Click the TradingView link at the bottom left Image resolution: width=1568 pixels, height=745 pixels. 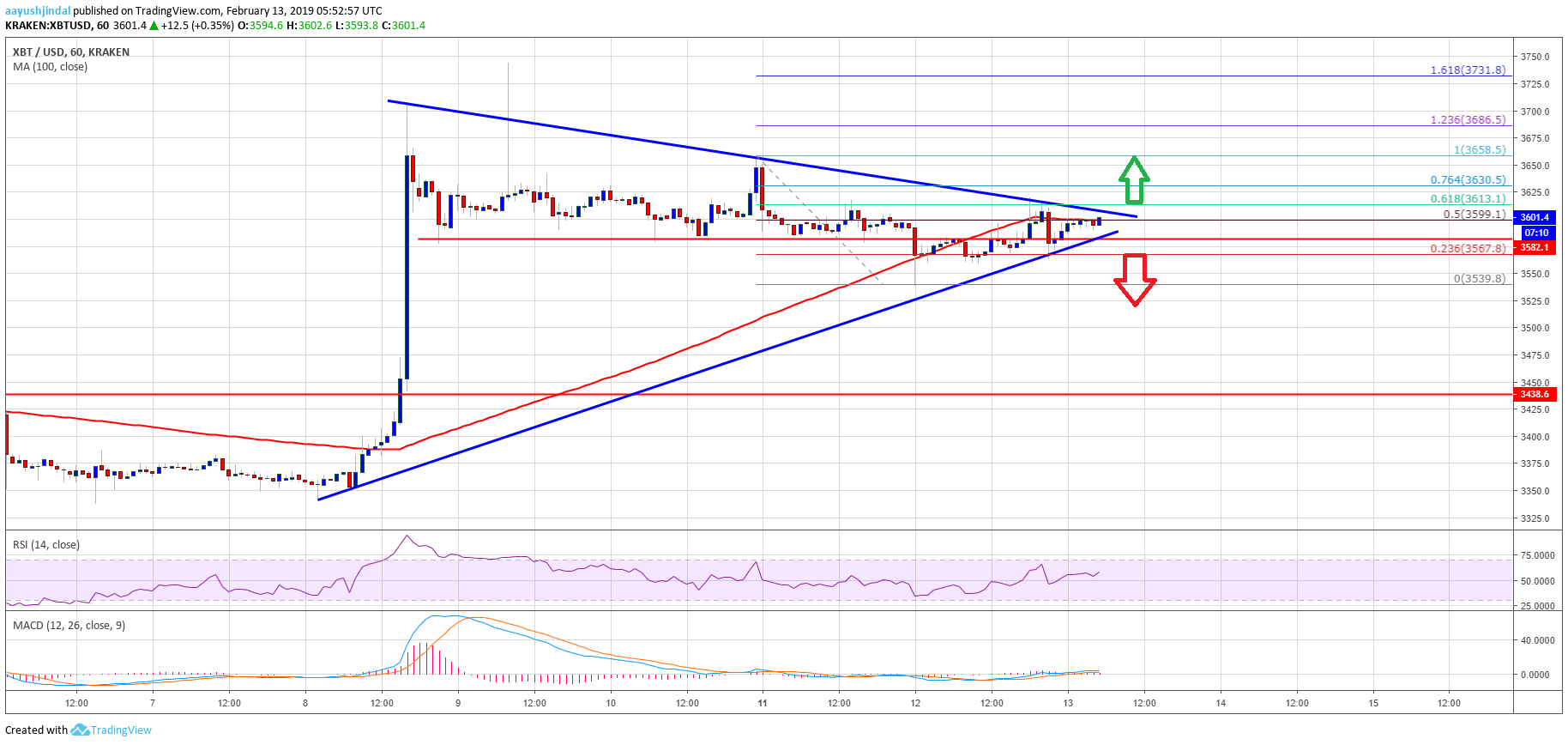[121, 730]
